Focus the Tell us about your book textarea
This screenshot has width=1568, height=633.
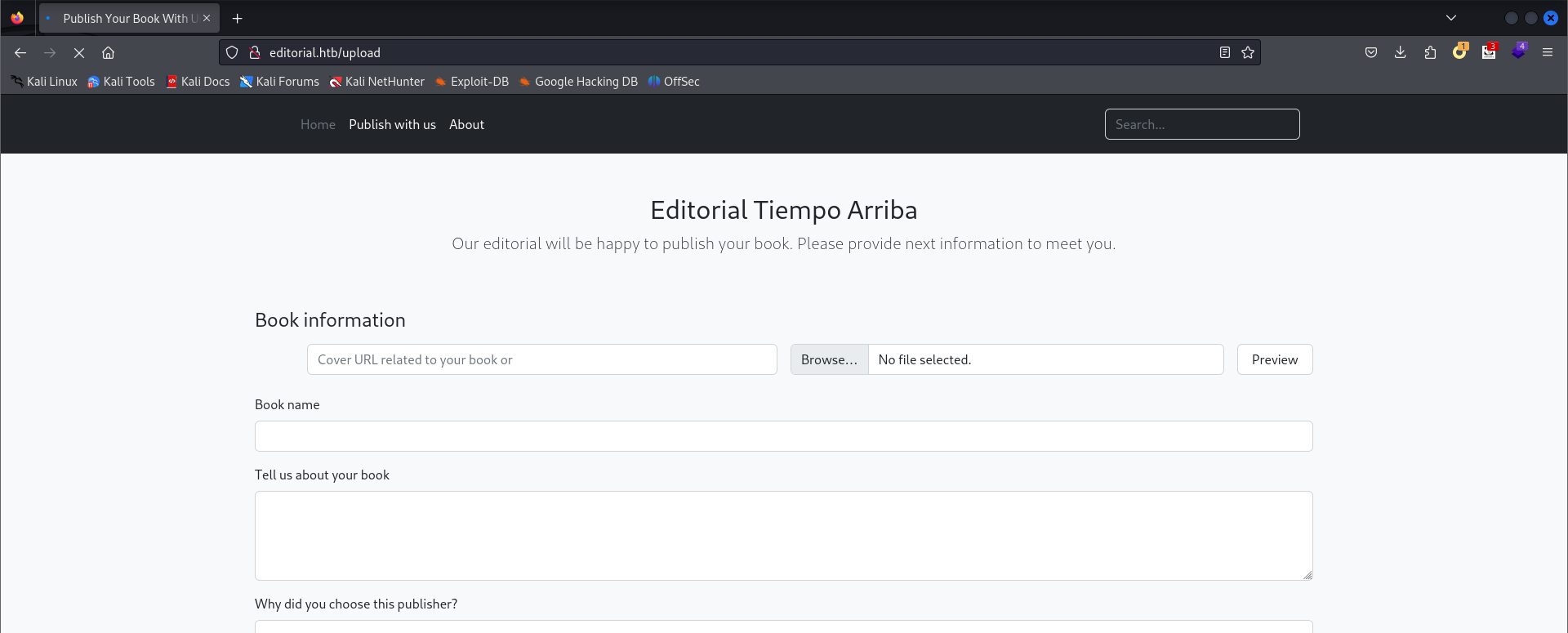[x=784, y=536]
